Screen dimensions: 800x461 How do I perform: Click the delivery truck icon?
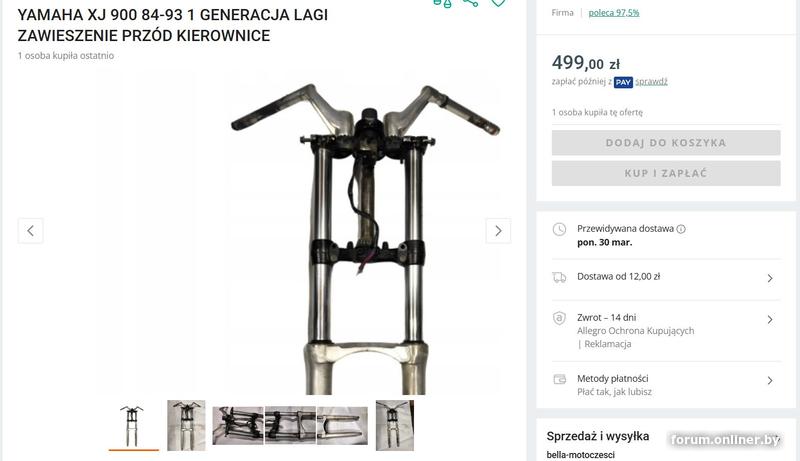pyautogui.click(x=559, y=277)
